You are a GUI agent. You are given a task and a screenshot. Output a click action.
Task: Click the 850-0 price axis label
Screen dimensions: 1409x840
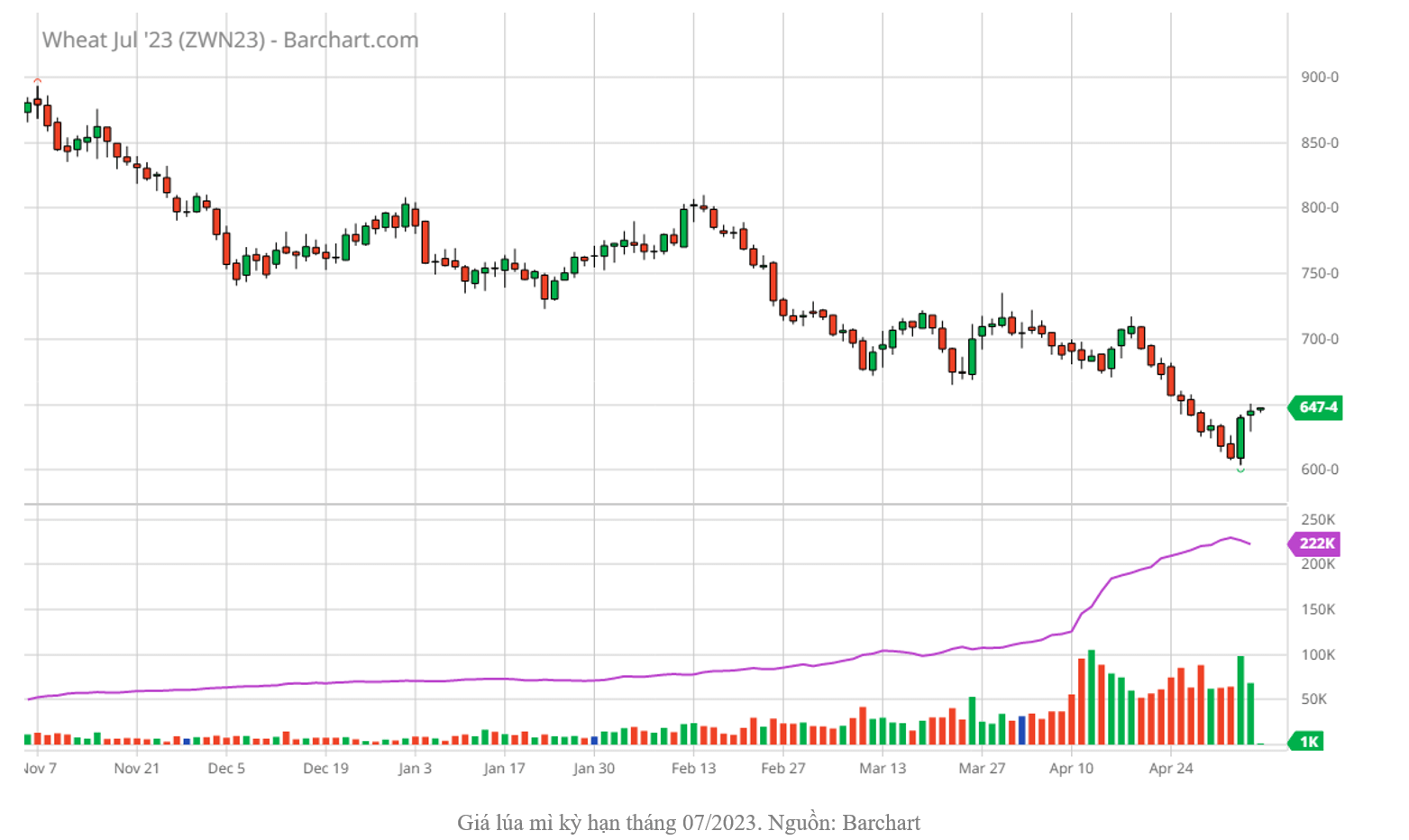(1319, 143)
